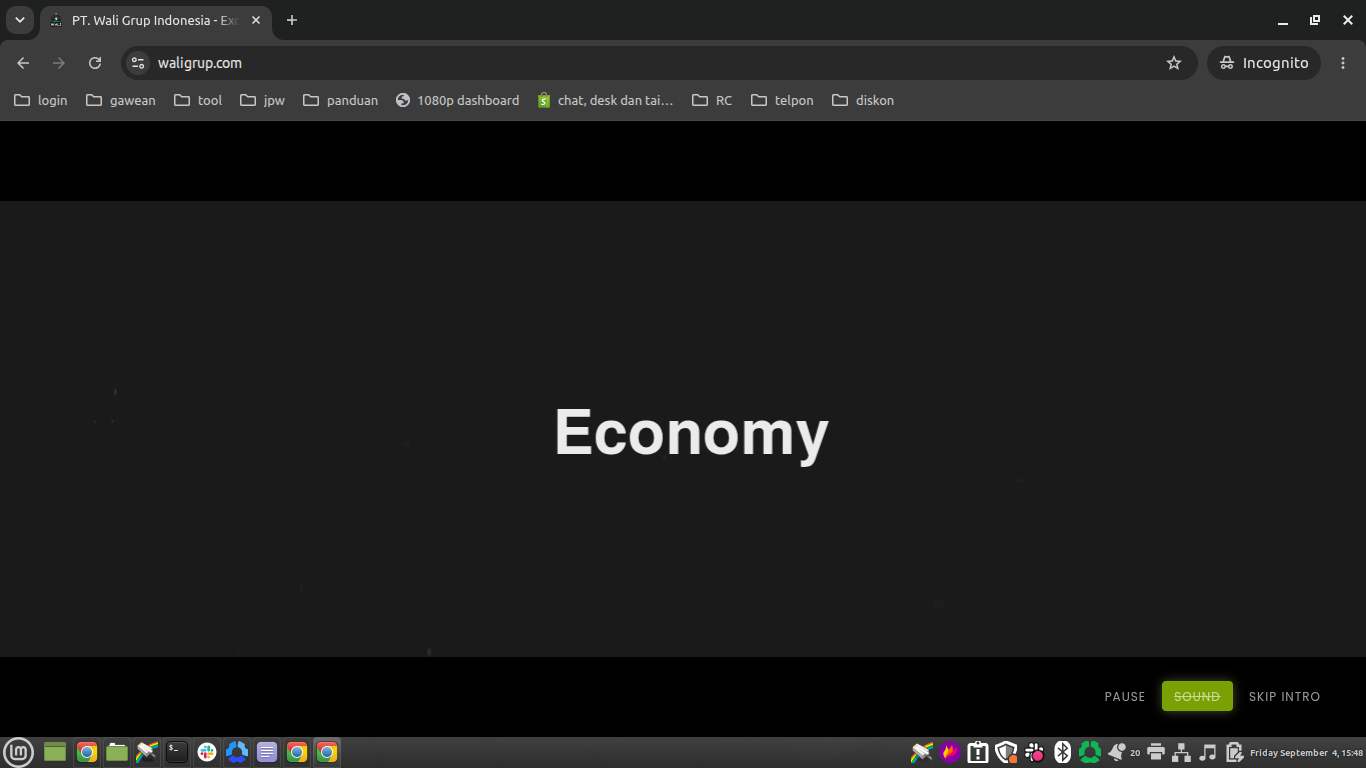Screen dimensions: 1366x768
Task: Skip the intro
Action: (x=1284, y=697)
